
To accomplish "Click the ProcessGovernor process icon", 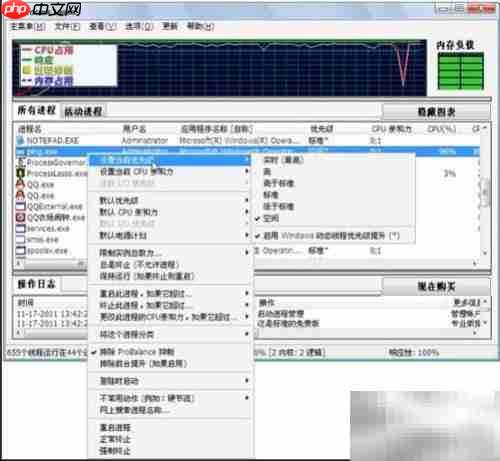I will point(21,162).
